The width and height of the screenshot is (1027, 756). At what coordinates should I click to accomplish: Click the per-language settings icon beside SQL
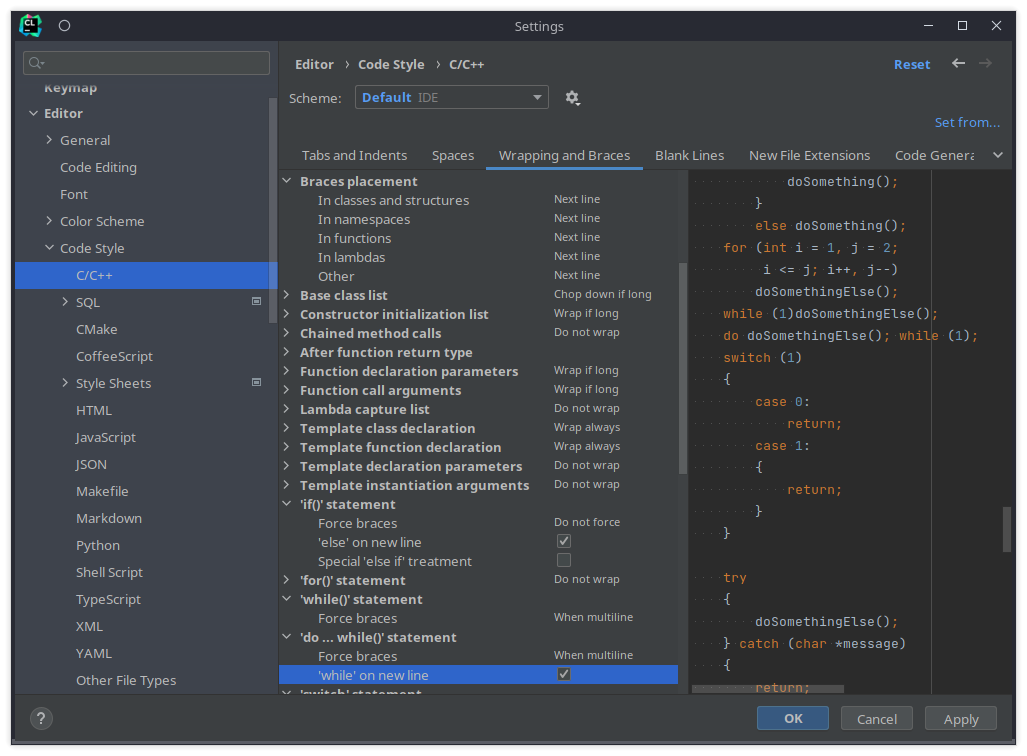pyautogui.click(x=256, y=301)
